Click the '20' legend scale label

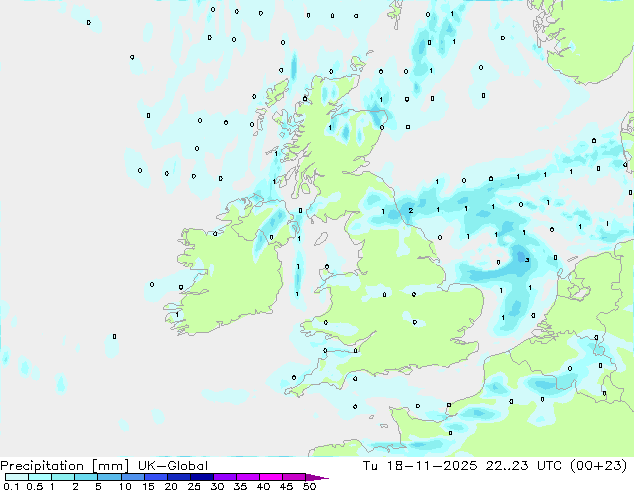pyautogui.click(x=171, y=486)
